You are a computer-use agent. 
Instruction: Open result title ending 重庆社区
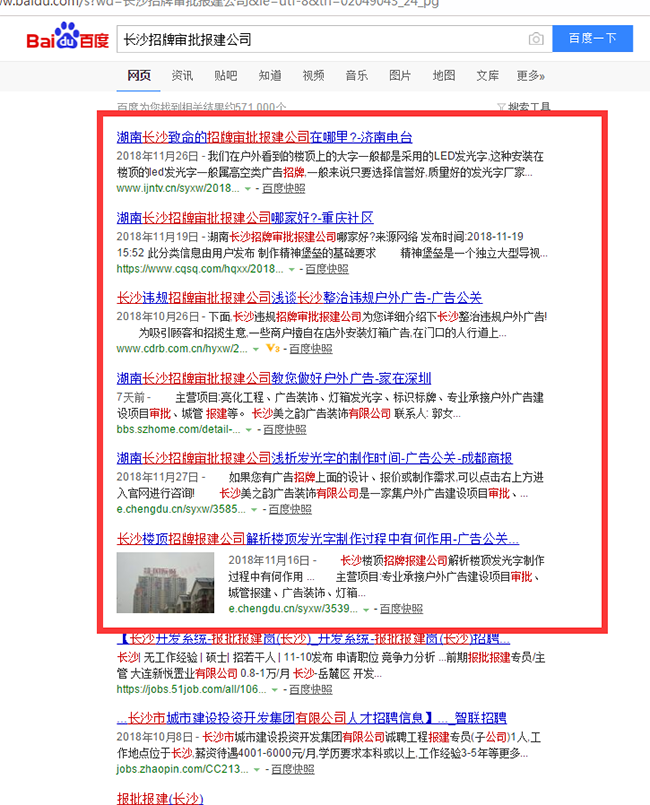pos(245,218)
